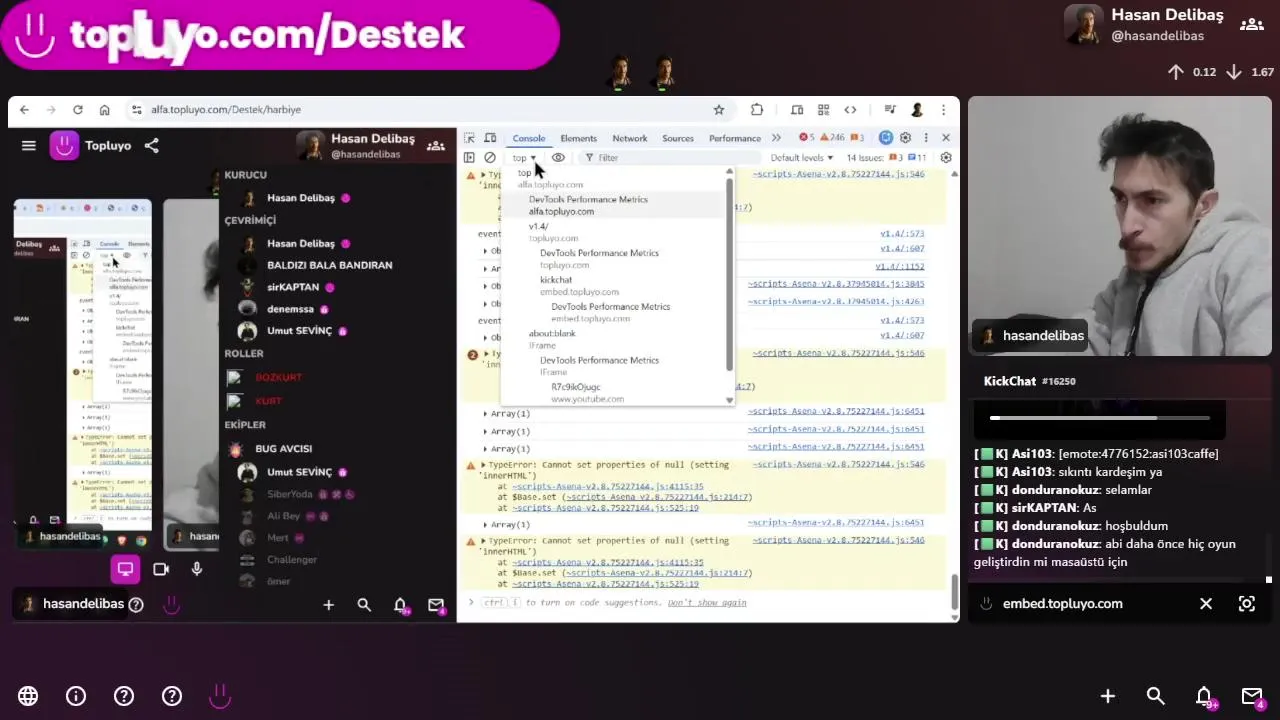Reload the browser page
The height and width of the screenshot is (720, 1280).
(x=77, y=110)
